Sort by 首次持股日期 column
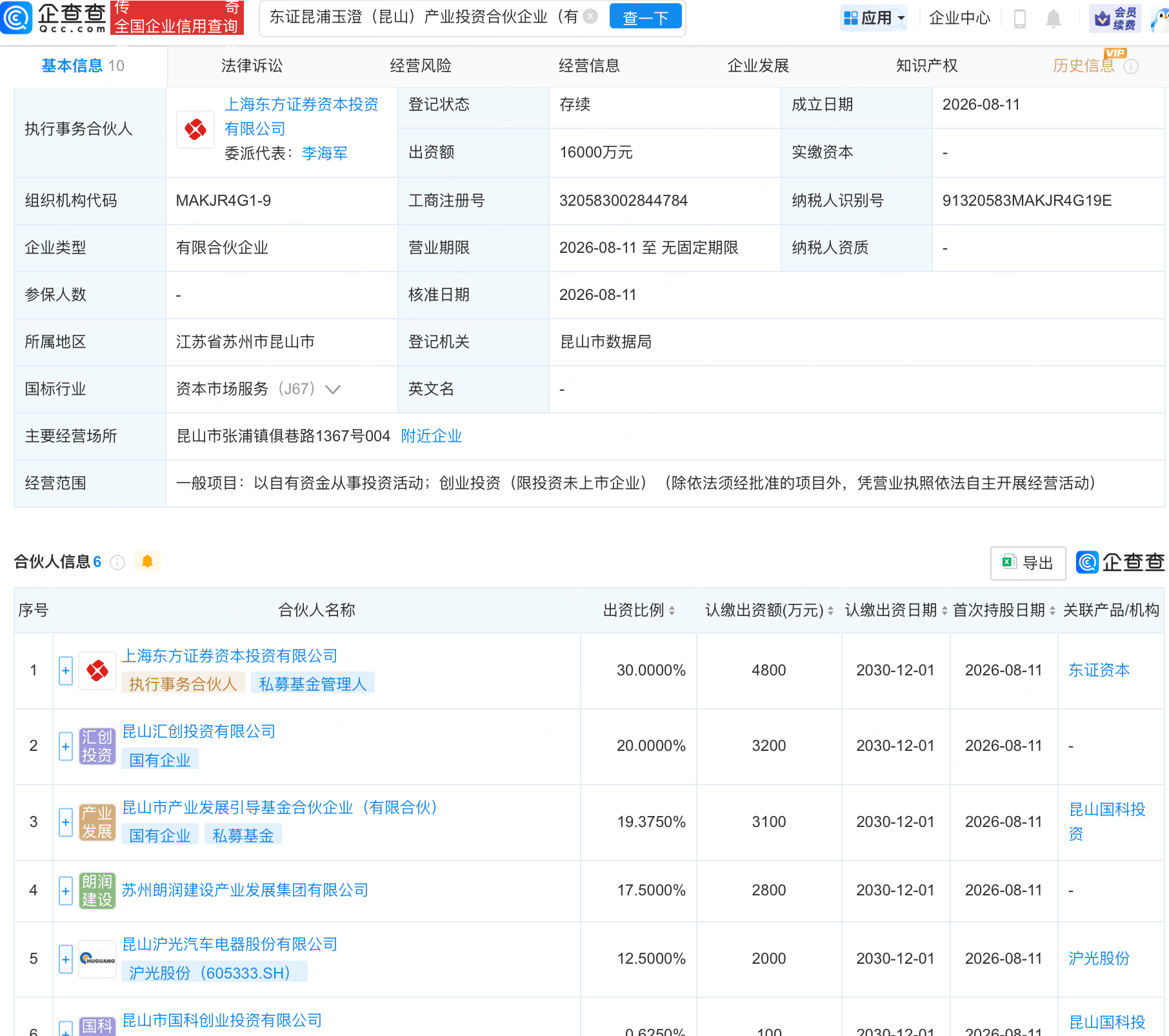Image resolution: width=1169 pixels, height=1036 pixels. pyautogui.click(x=1052, y=611)
